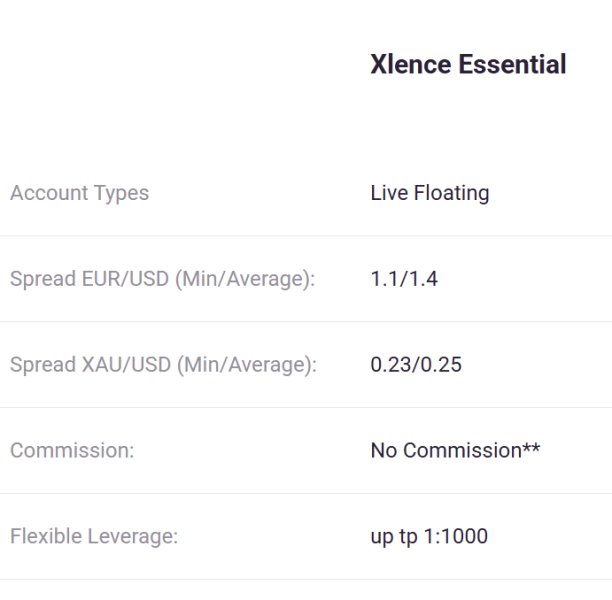This screenshot has height=600, width=612.
Task: Click the Live Floating account type value
Action: point(429,193)
